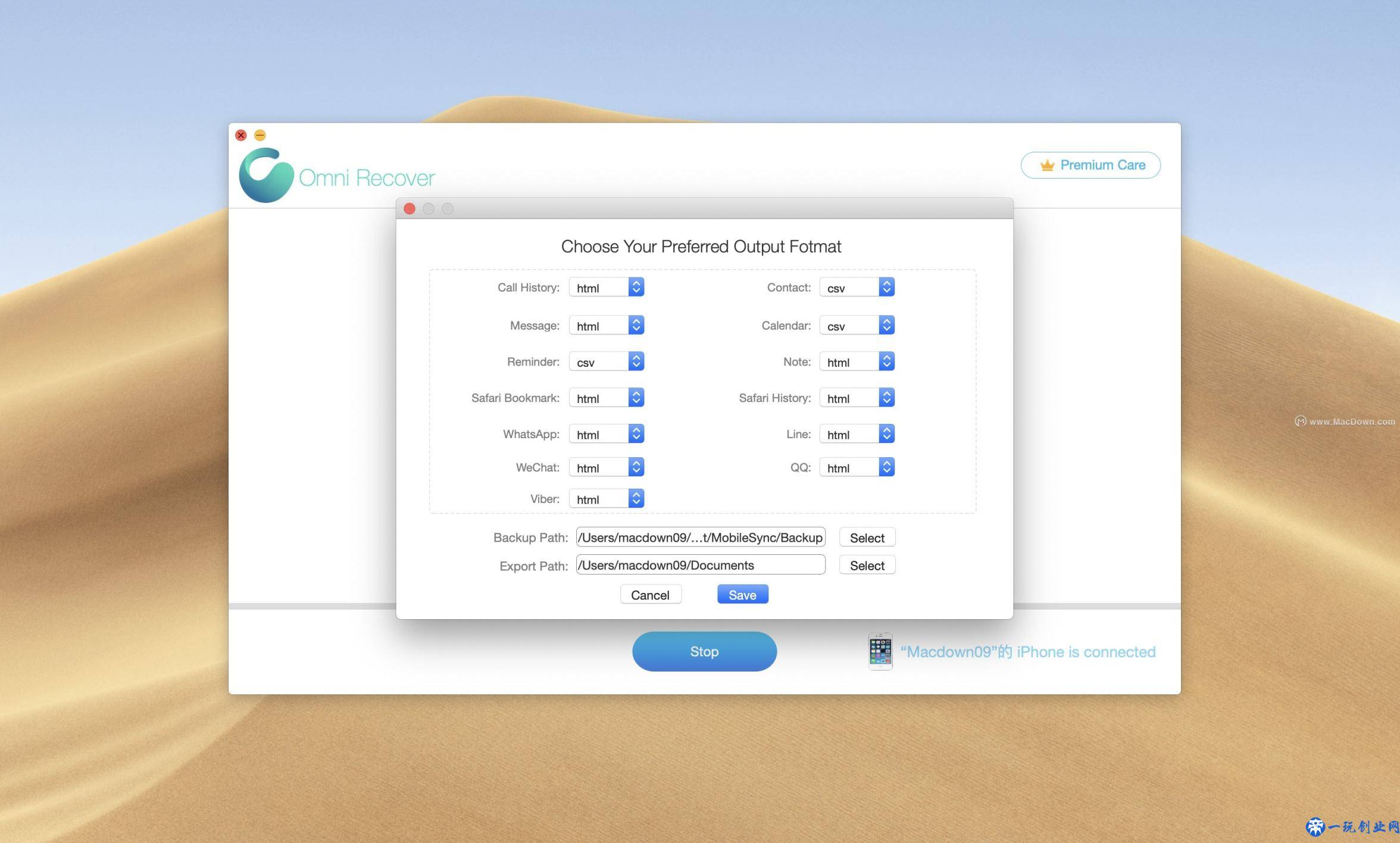Click the Export Path label
Screen dimensions: 1400x843
(534, 566)
